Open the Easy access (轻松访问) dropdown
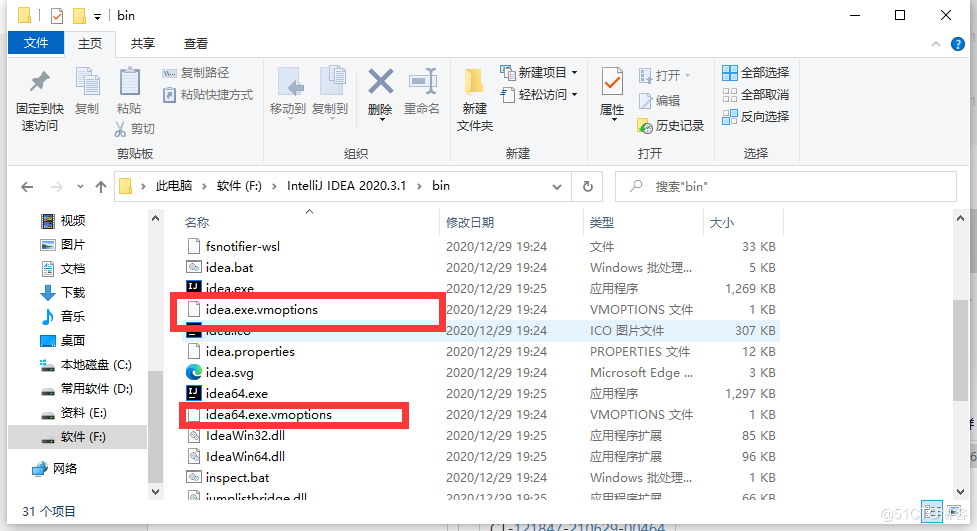This screenshot has width=977, height=531. click(539, 95)
